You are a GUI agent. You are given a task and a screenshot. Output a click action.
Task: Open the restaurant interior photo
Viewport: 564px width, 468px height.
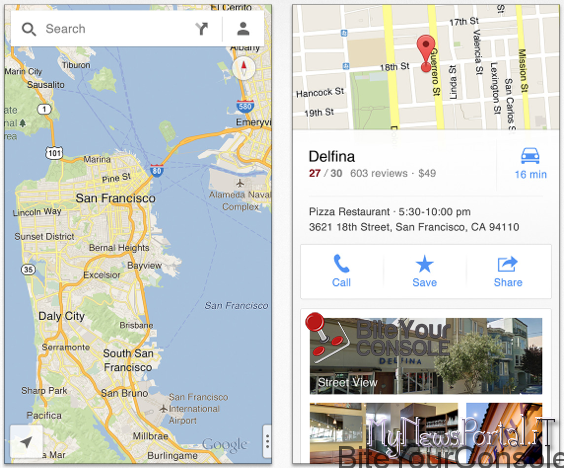(383, 433)
